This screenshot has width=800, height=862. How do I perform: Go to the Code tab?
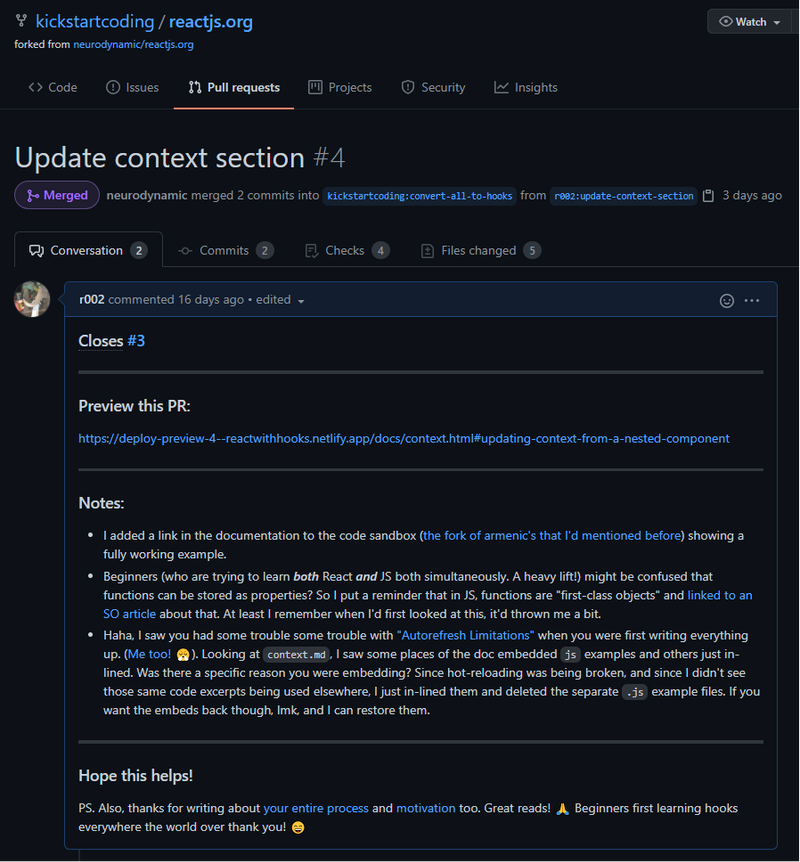click(x=53, y=87)
